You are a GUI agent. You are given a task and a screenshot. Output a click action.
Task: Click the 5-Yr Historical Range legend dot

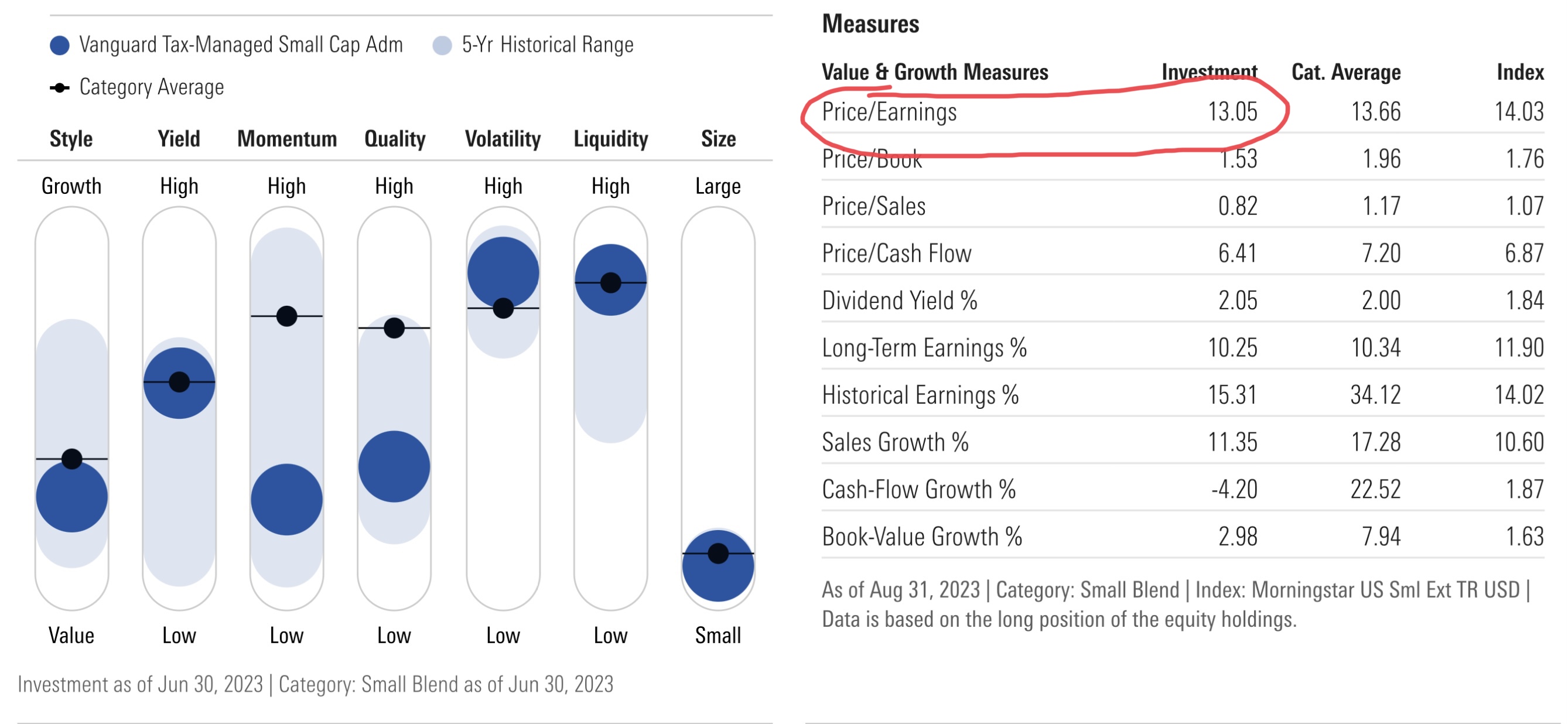click(442, 45)
